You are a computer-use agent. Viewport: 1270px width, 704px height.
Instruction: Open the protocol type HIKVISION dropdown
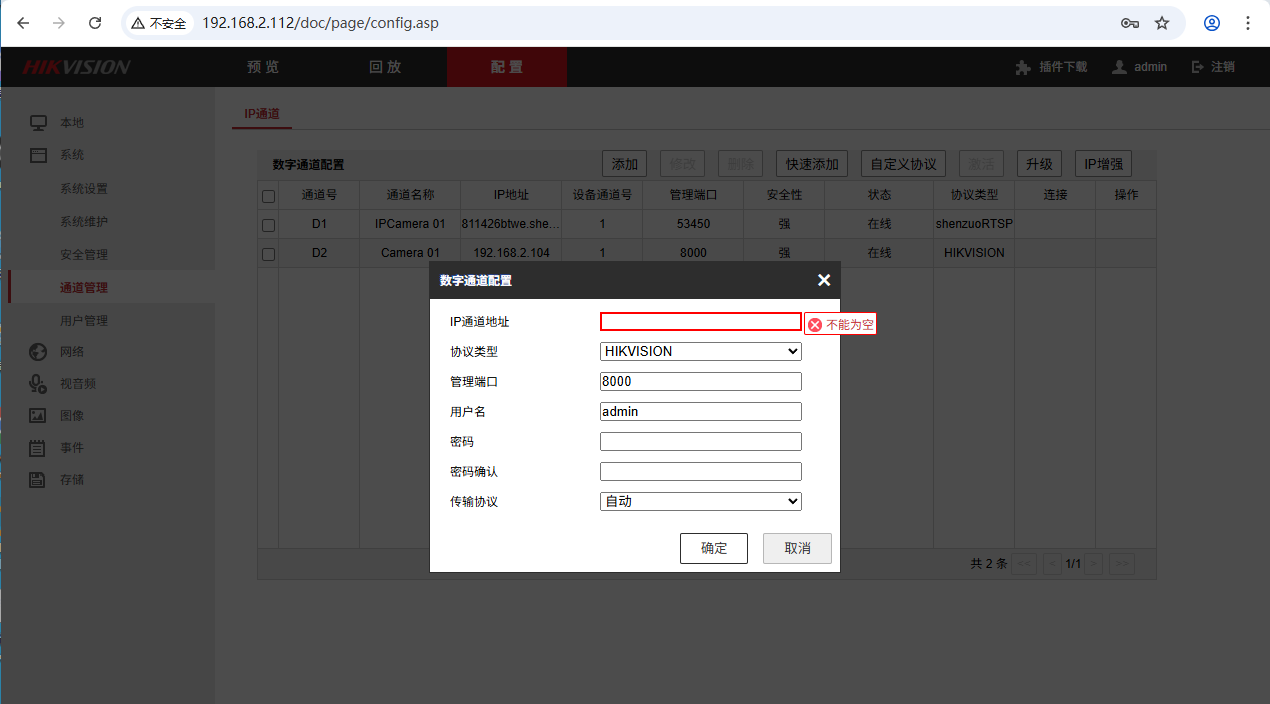700,351
